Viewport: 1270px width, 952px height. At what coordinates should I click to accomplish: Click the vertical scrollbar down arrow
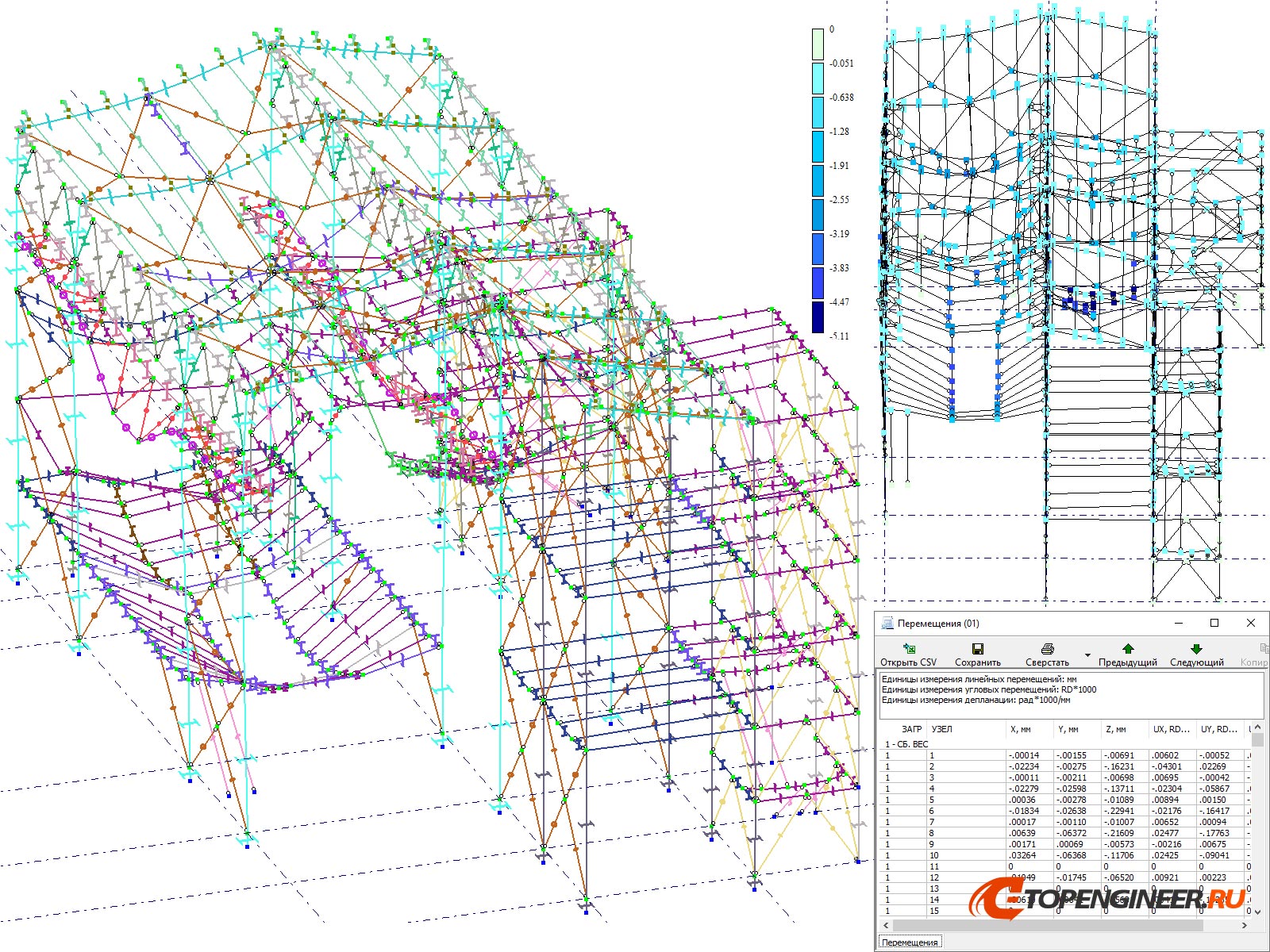[x=1257, y=912]
